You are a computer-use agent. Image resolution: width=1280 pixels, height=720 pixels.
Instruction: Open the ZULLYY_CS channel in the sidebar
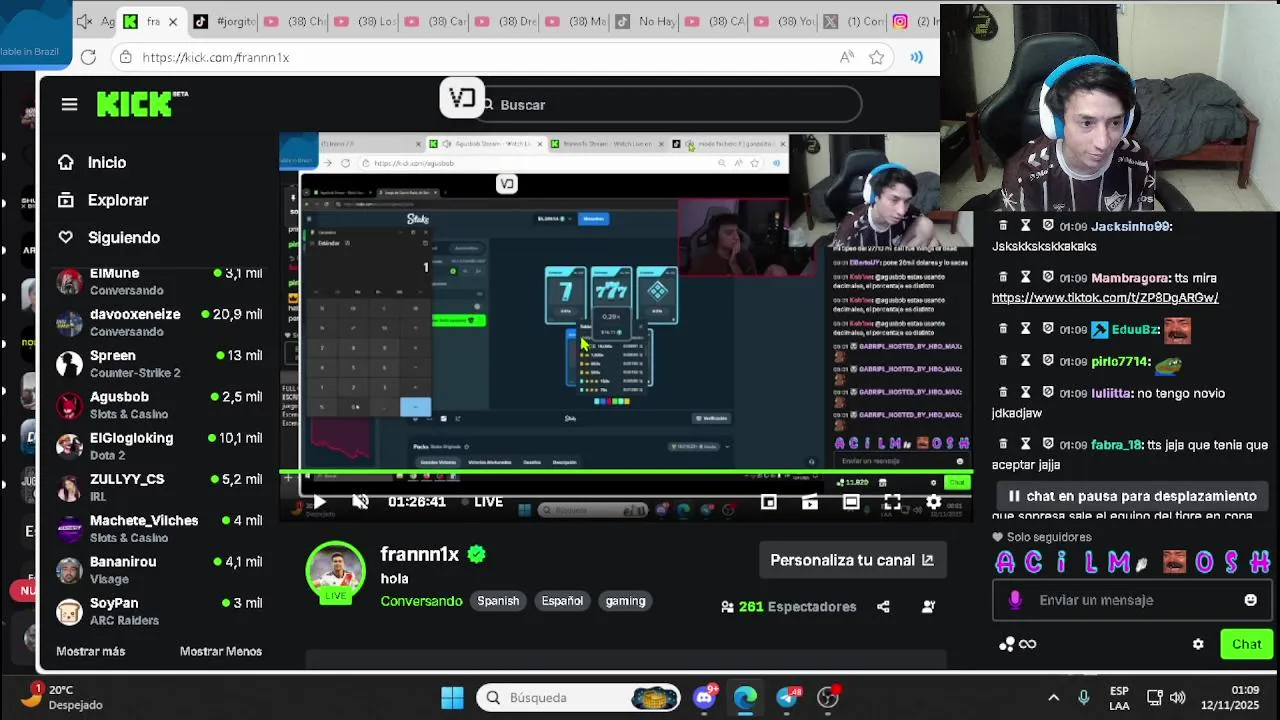[x=159, y=487]
